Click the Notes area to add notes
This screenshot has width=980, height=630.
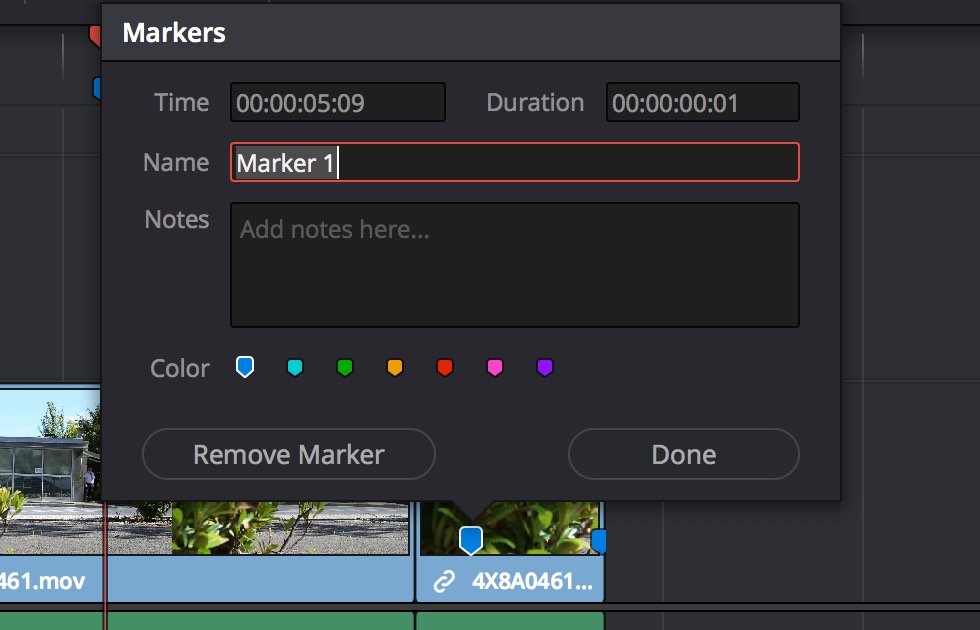point(514,264)
